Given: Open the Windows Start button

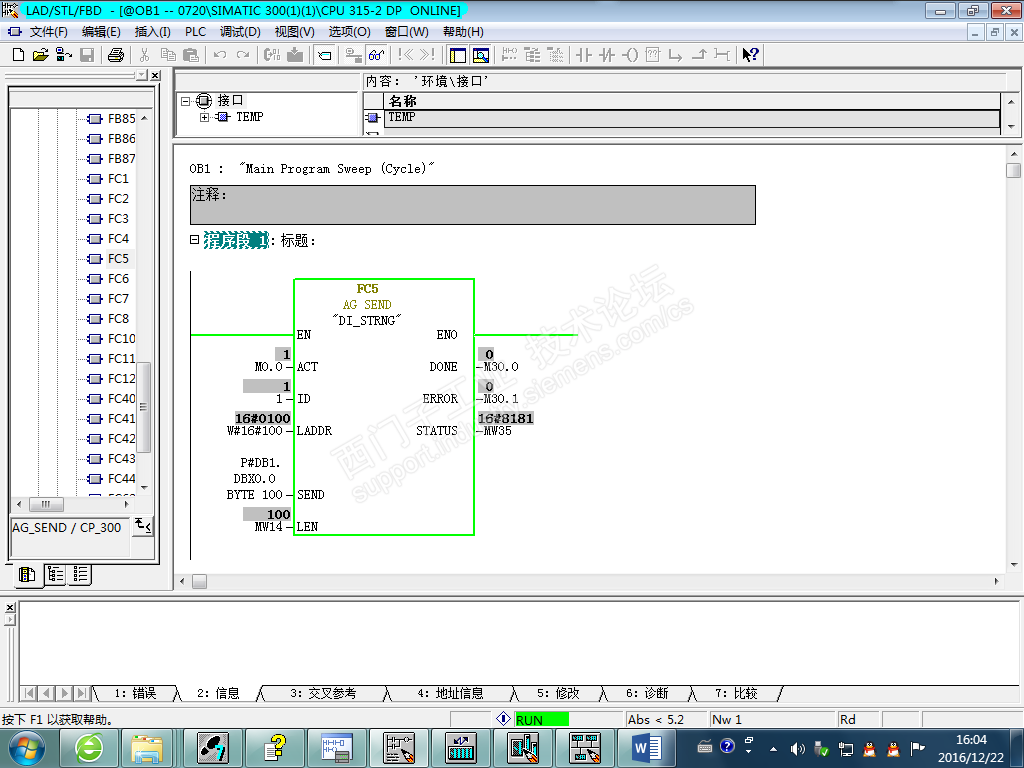Looking at the screenshot, I should 27,748.
